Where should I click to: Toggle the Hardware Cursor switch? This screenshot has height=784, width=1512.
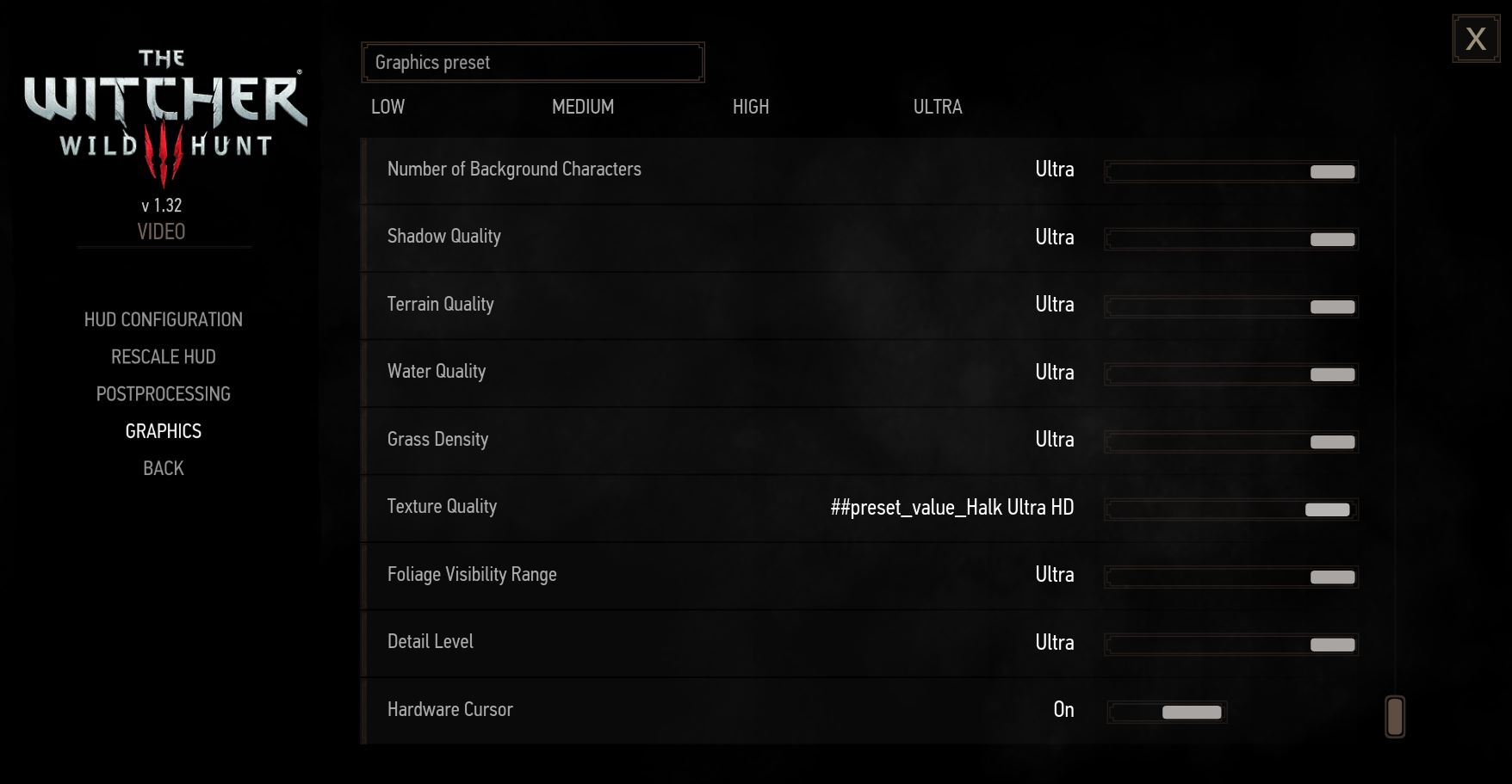[1167, 712]
